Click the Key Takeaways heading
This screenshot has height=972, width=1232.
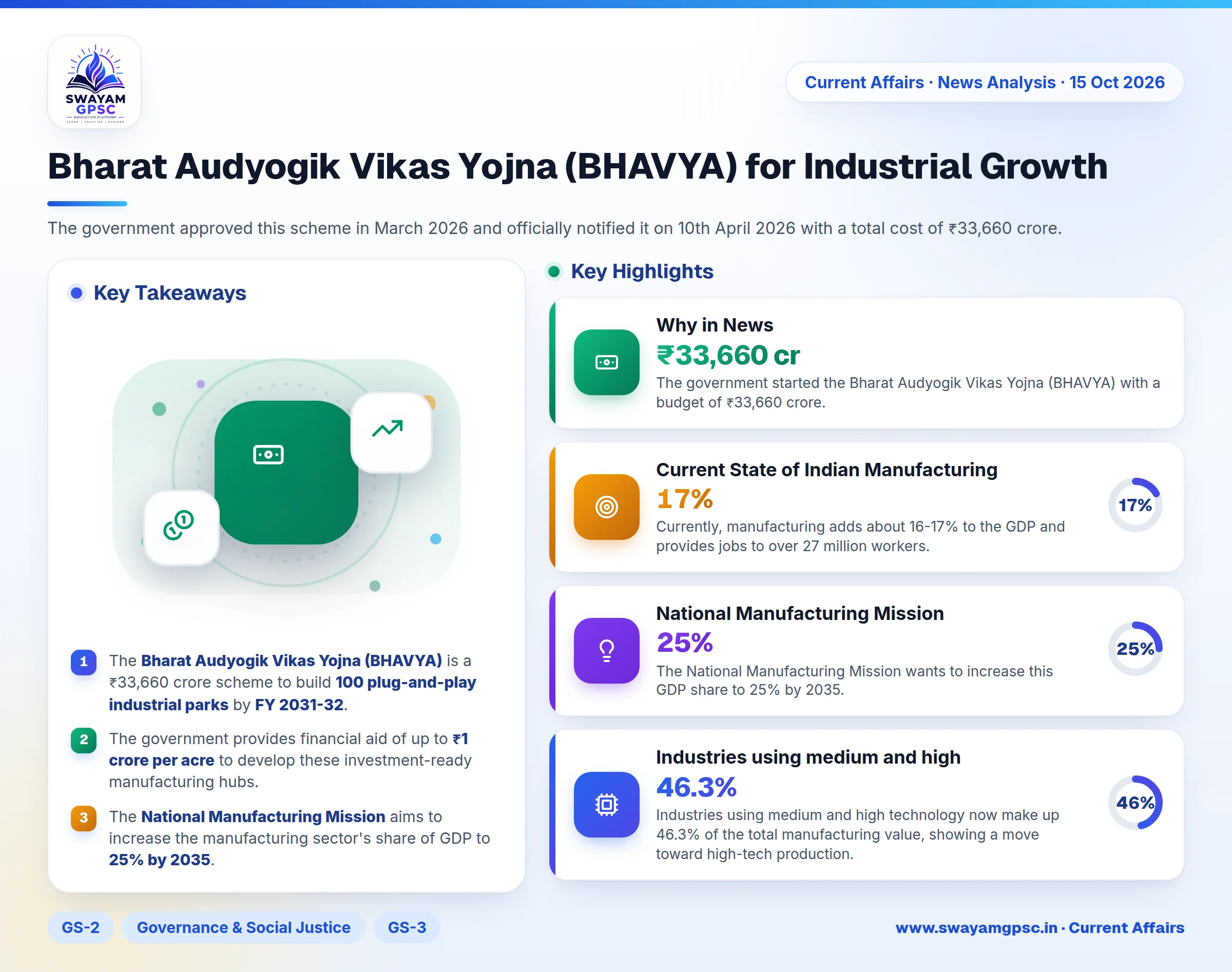[x=169, y=293]
